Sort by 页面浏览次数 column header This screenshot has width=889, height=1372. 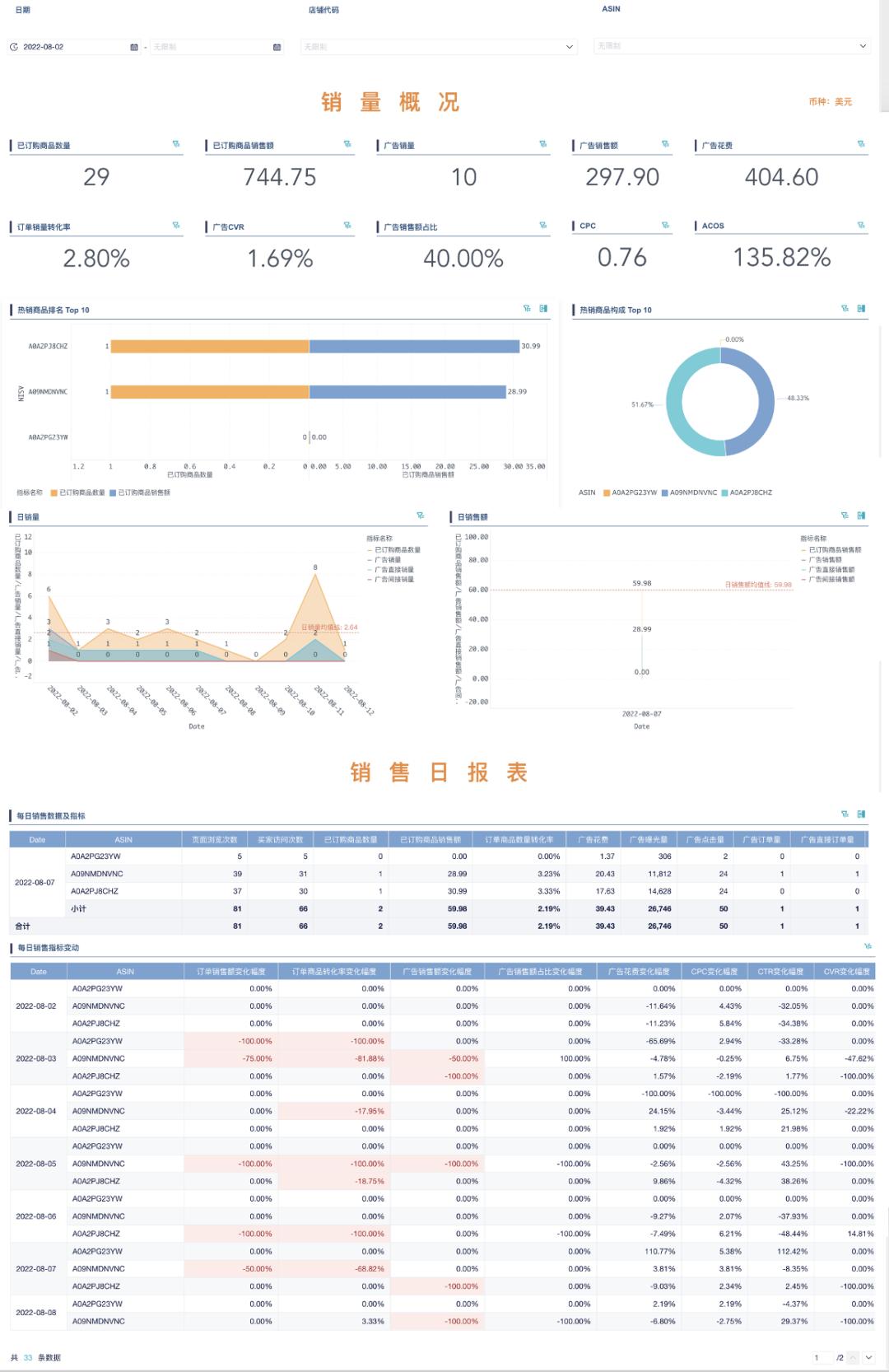click(x=214, y=839)
